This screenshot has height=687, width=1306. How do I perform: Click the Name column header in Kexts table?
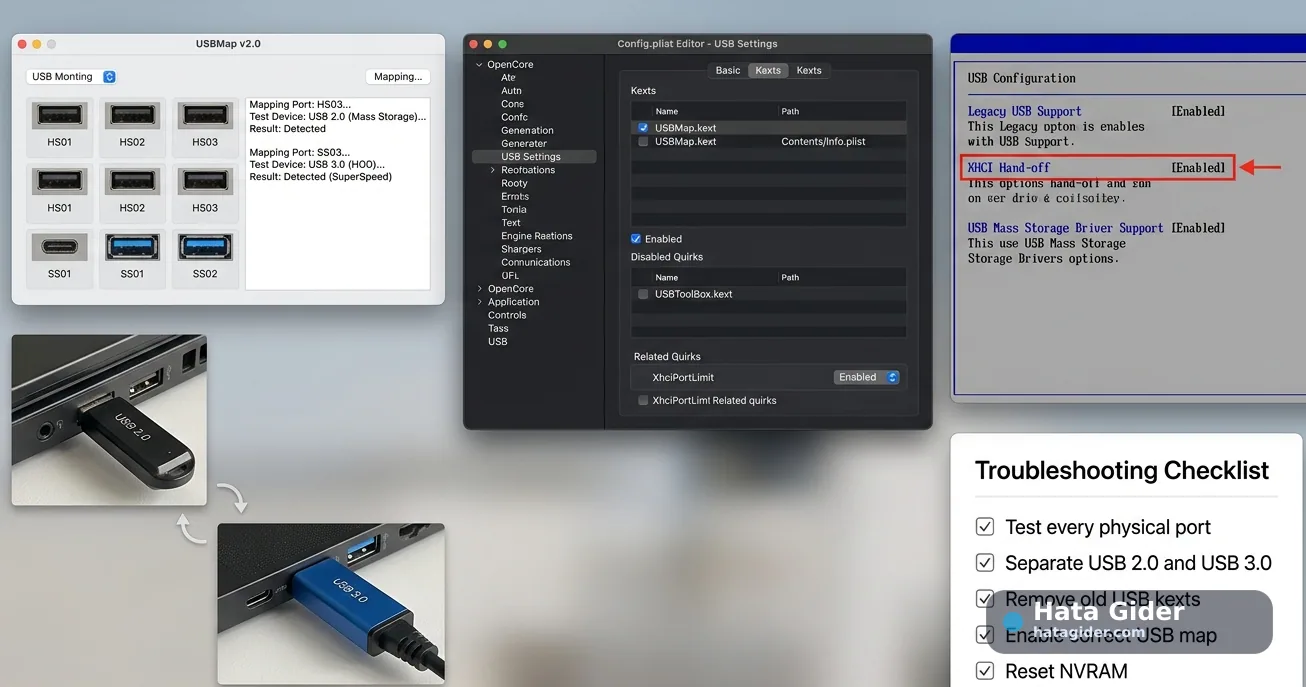pos(667,111)
